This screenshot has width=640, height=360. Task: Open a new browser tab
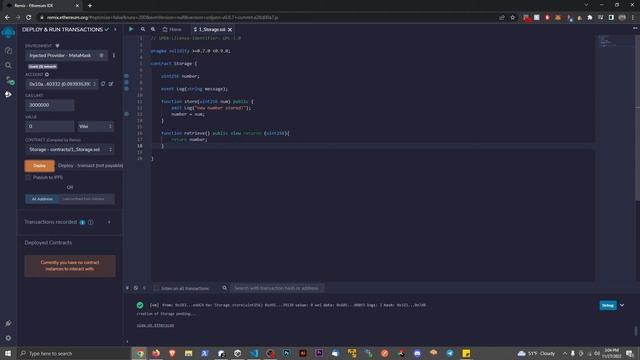(x=90, y=6)
